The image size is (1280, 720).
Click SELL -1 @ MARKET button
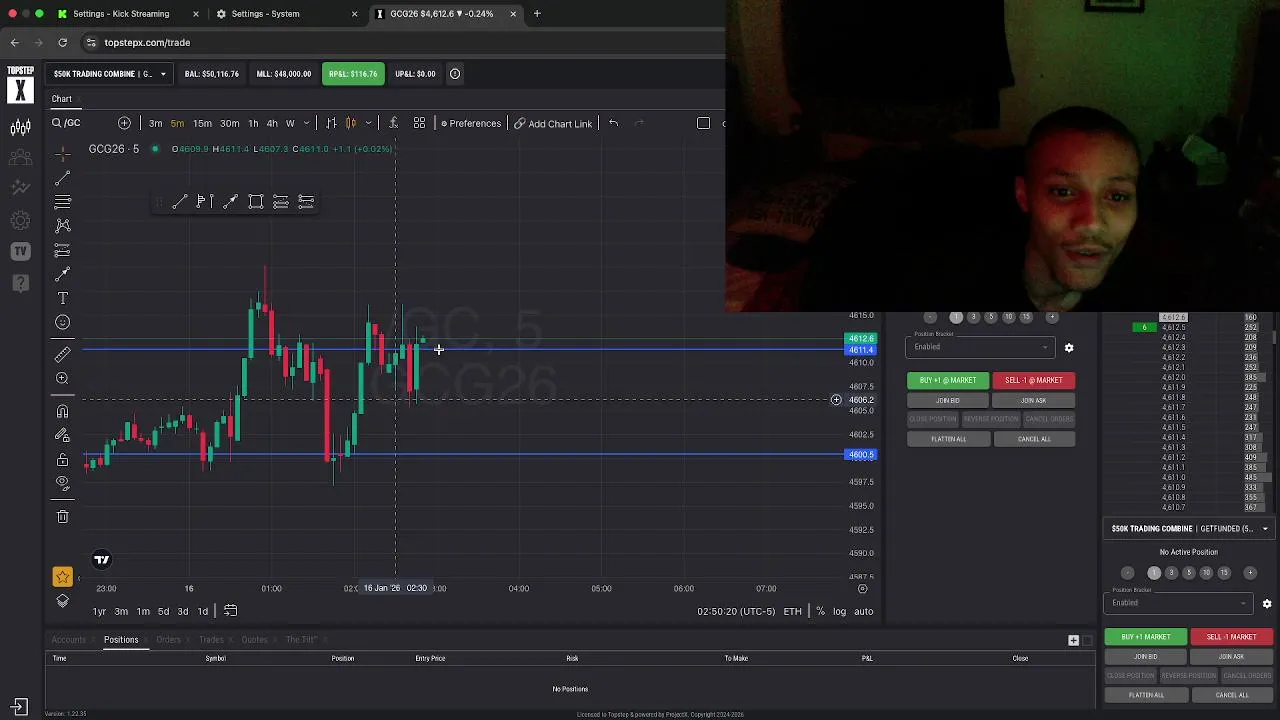click(1034, 380)
